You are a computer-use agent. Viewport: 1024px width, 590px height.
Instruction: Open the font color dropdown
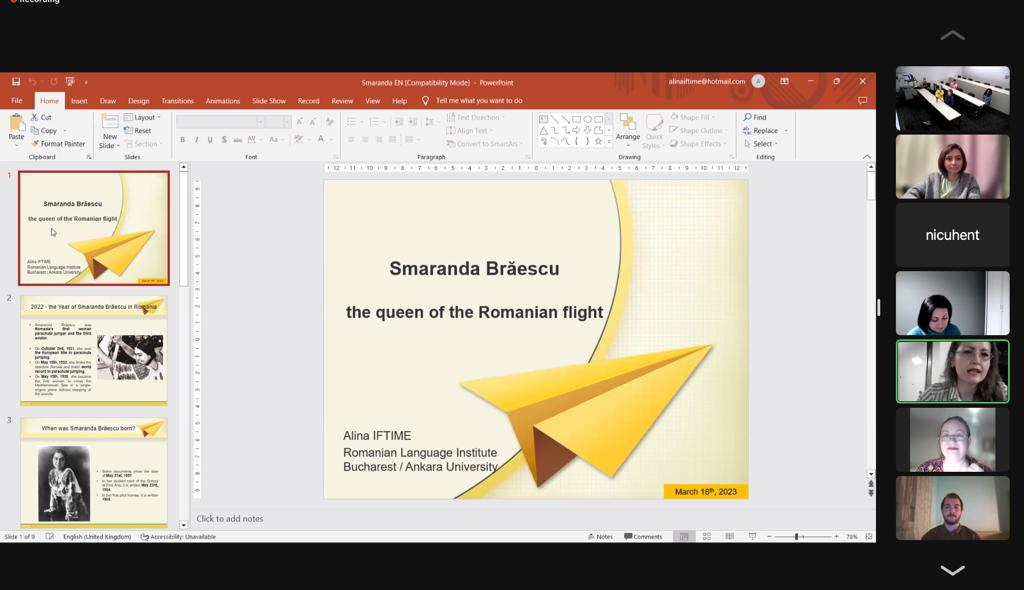point(330,139)
